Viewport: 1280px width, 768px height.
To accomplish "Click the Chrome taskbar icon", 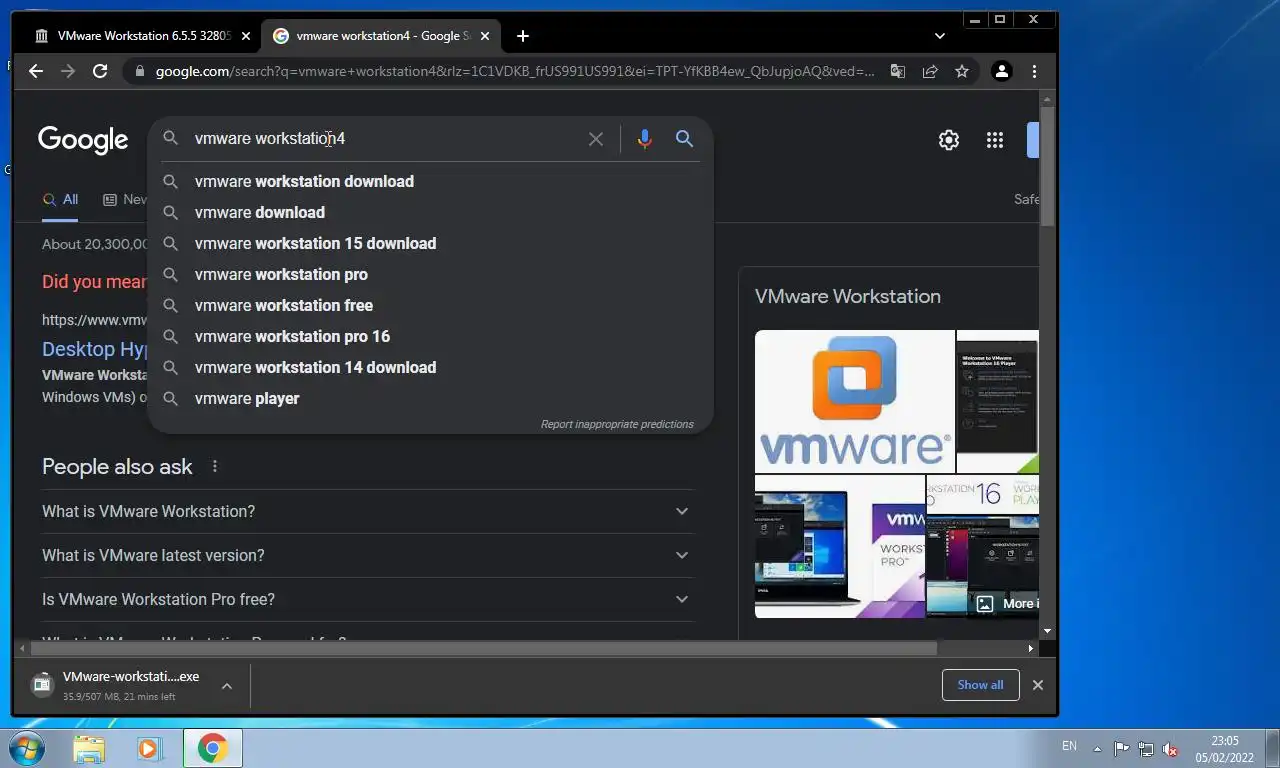I will (x=212, y=748).
